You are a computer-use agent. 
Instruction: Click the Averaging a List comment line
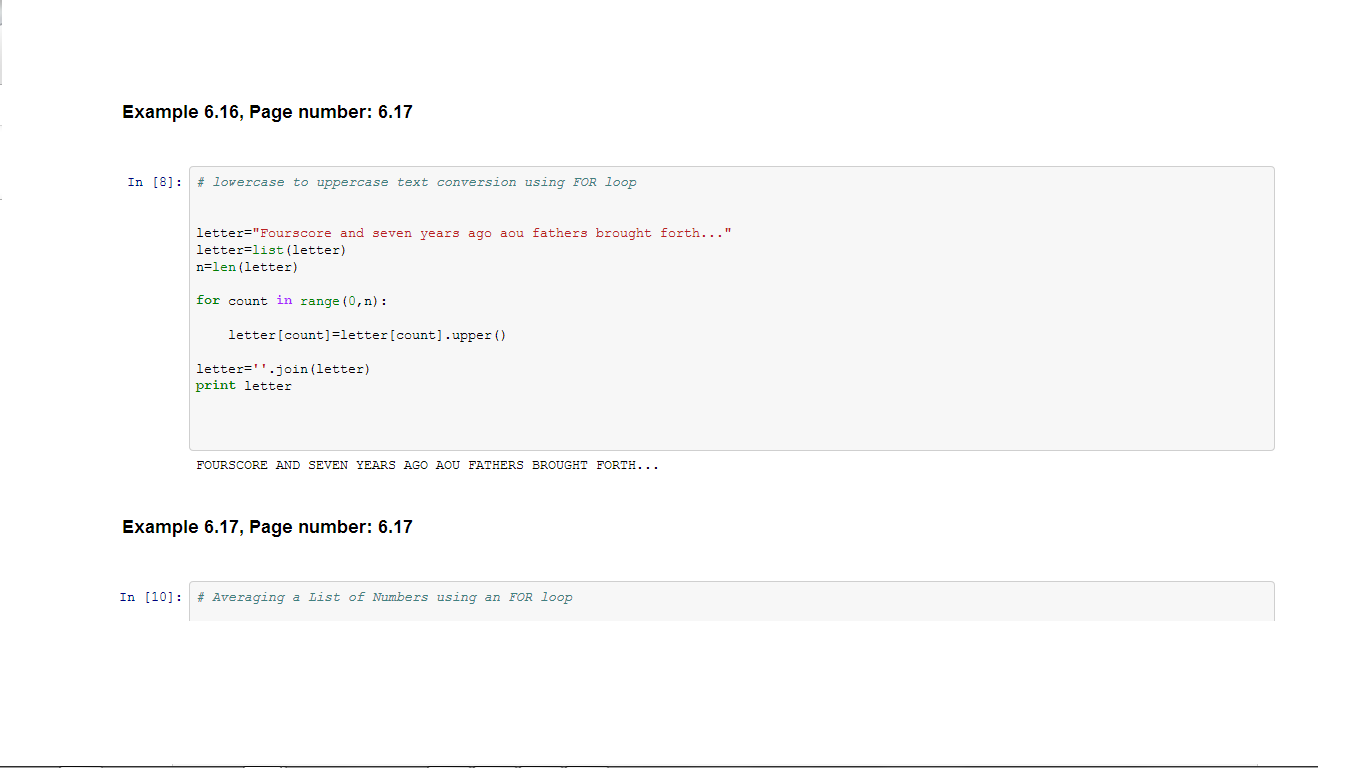pos(385,597)
